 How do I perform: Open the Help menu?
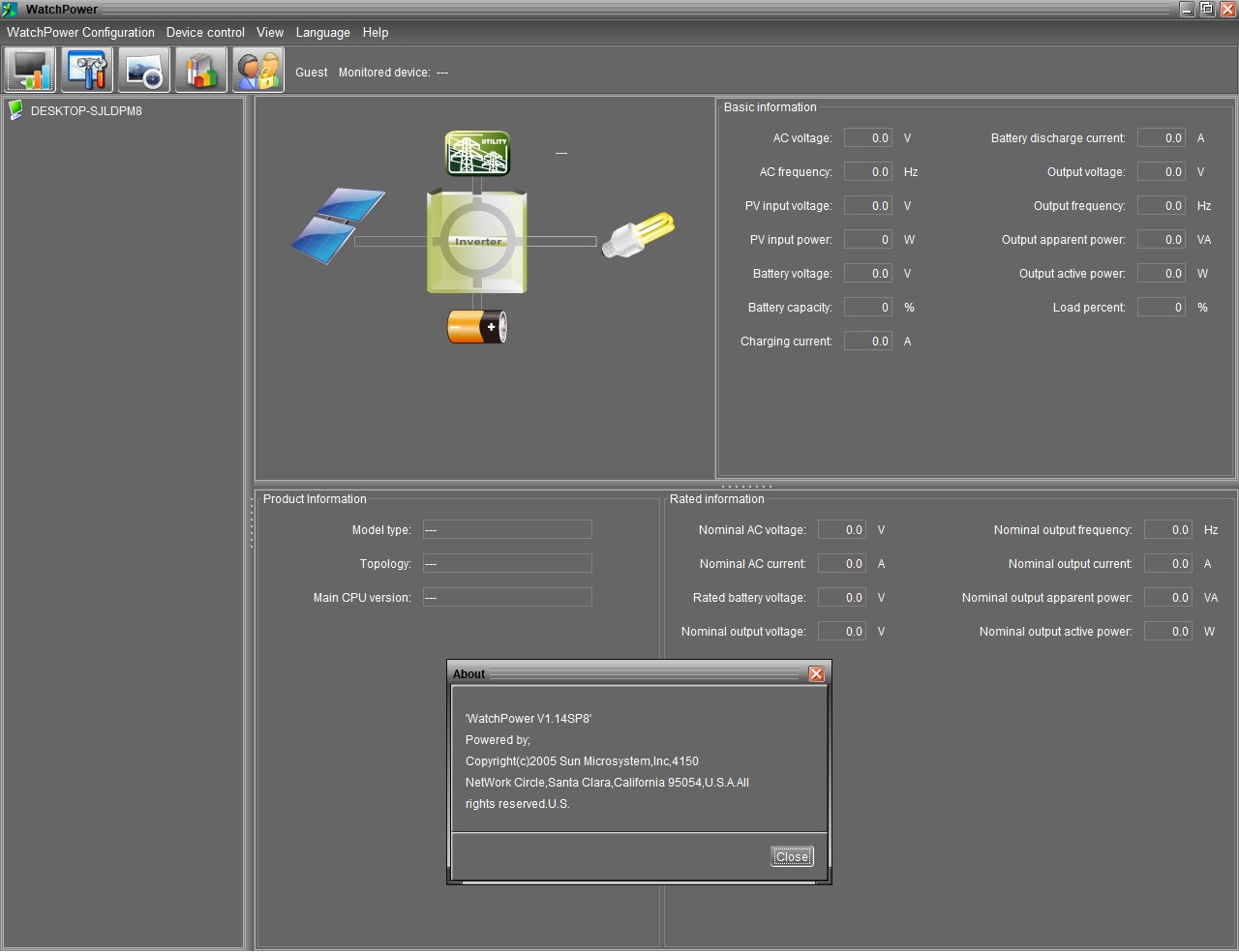(x=376, y=32)
